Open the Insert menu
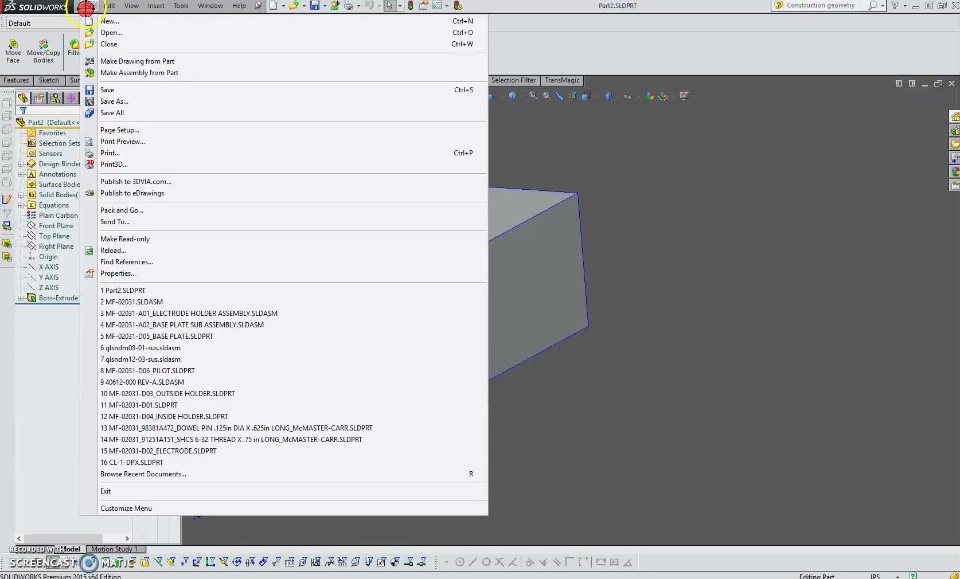The height and width of the screenshot is (579, 960). pos(156,6)
